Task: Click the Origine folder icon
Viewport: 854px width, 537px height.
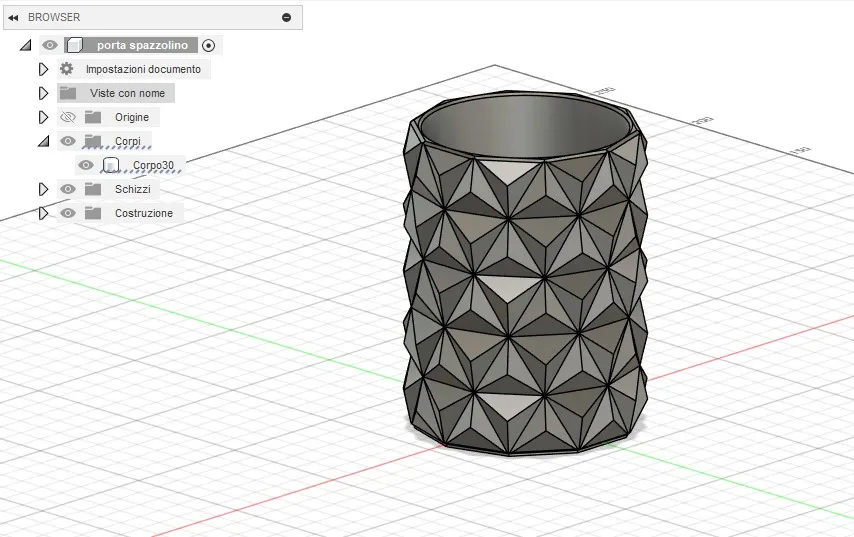Action: click(x=93, y=117)
